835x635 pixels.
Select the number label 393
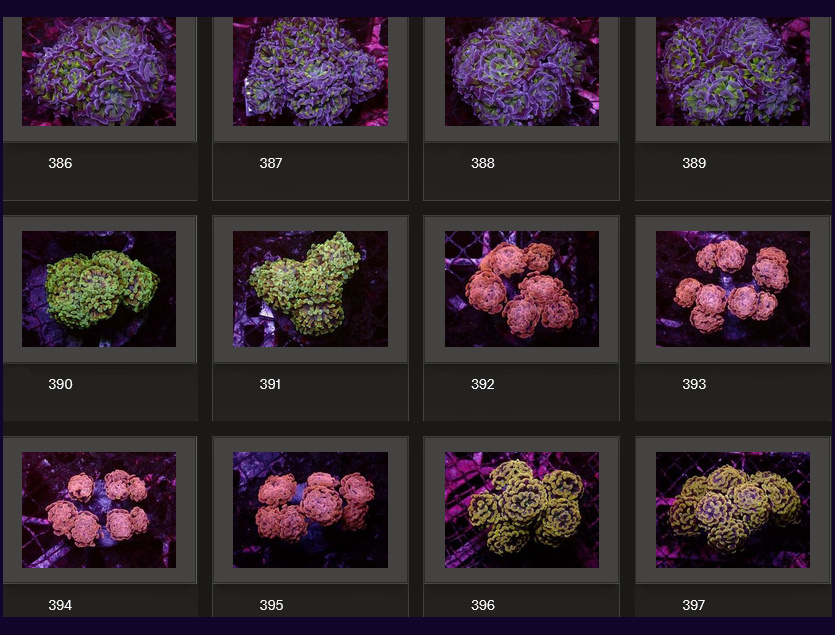pos(694,384)
